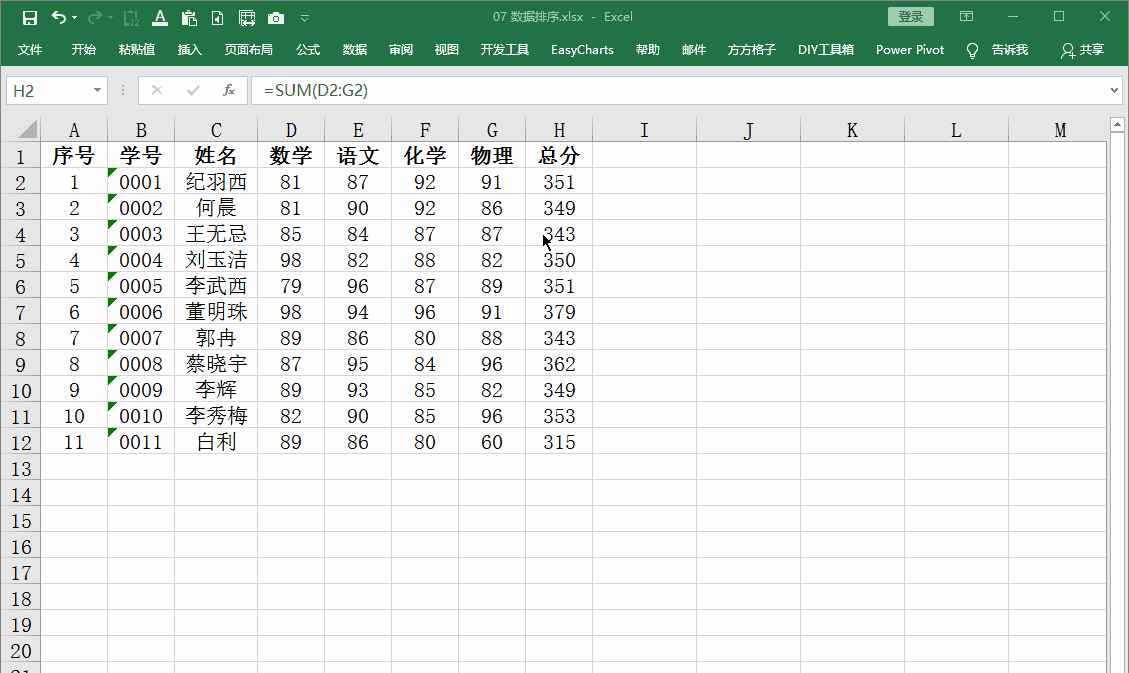Select header cell 序号

pos(74,155)
